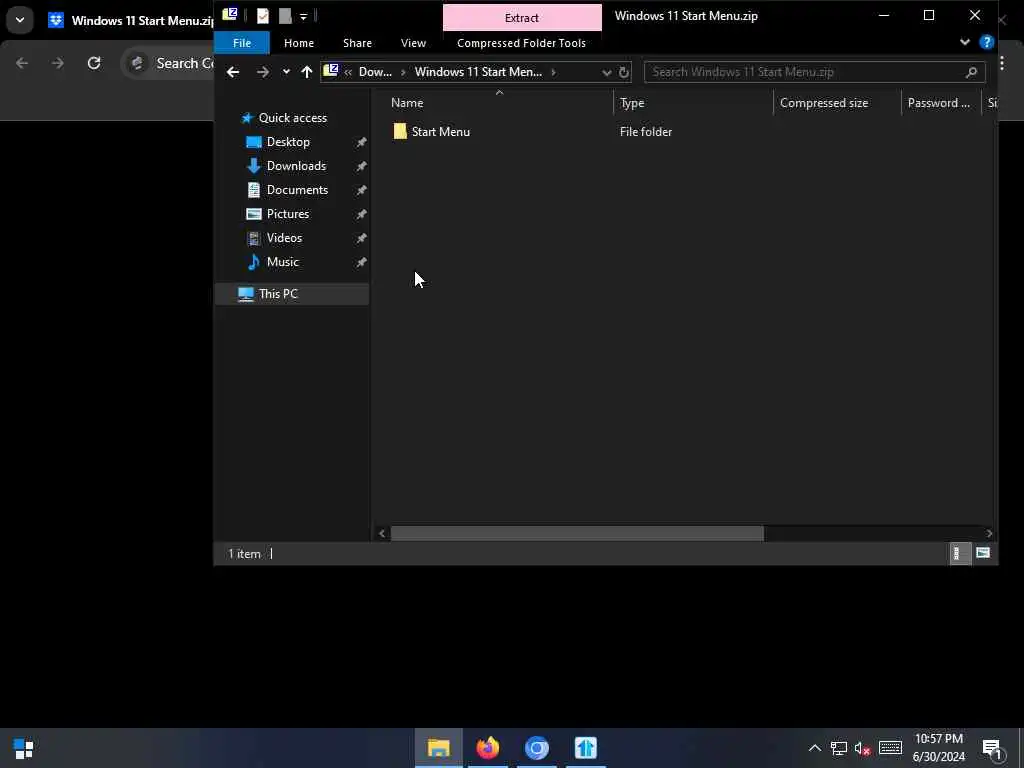The image size is (1024, 768).
Task: Expand breadcrumb chevron after Windows 11 Start Men...
Action: pyautogui.click(x=553, y=72)
